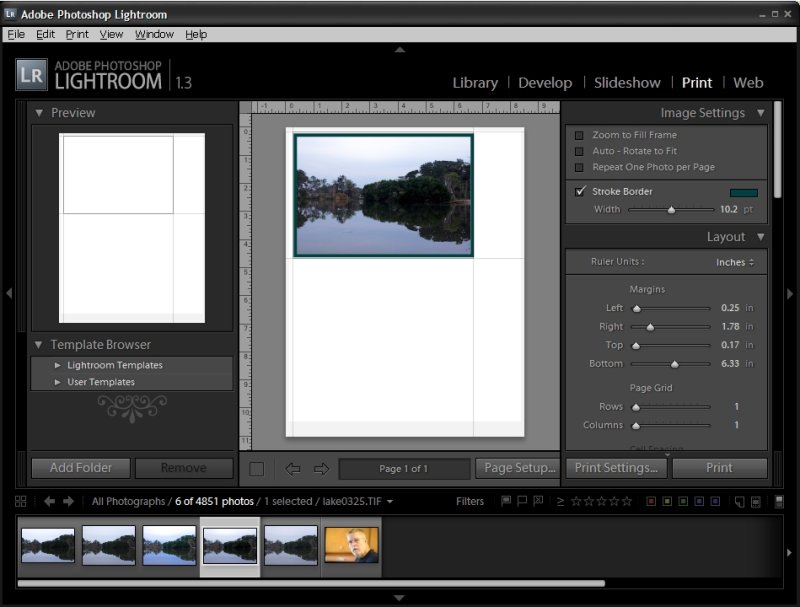800x607 pixels.
Task: Open the lake0325.TIF source dropdown arrow
Action: (390, 501)
